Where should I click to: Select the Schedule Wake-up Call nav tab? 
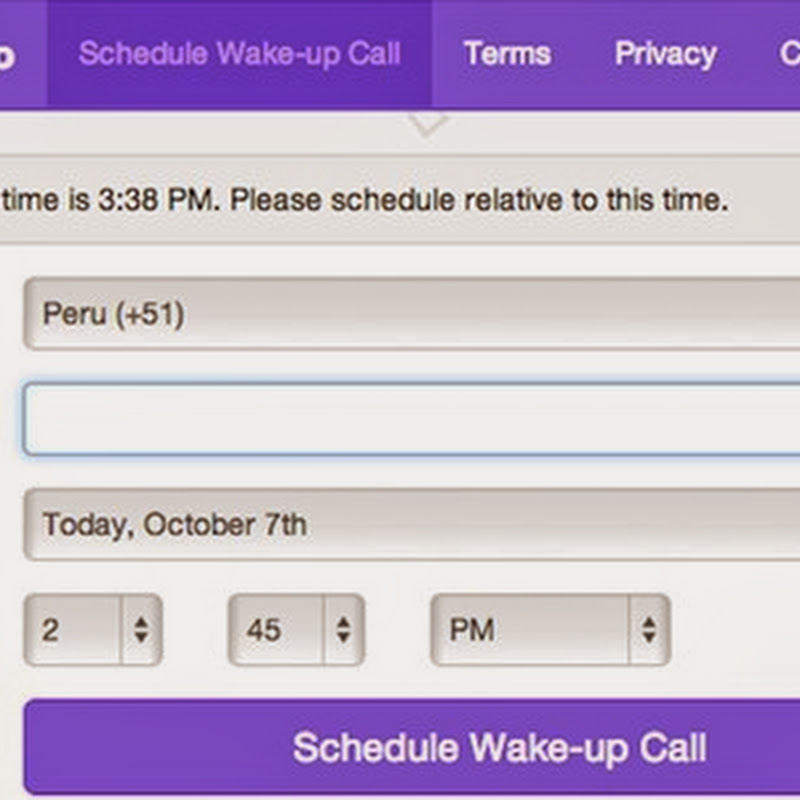coord(240,54)
